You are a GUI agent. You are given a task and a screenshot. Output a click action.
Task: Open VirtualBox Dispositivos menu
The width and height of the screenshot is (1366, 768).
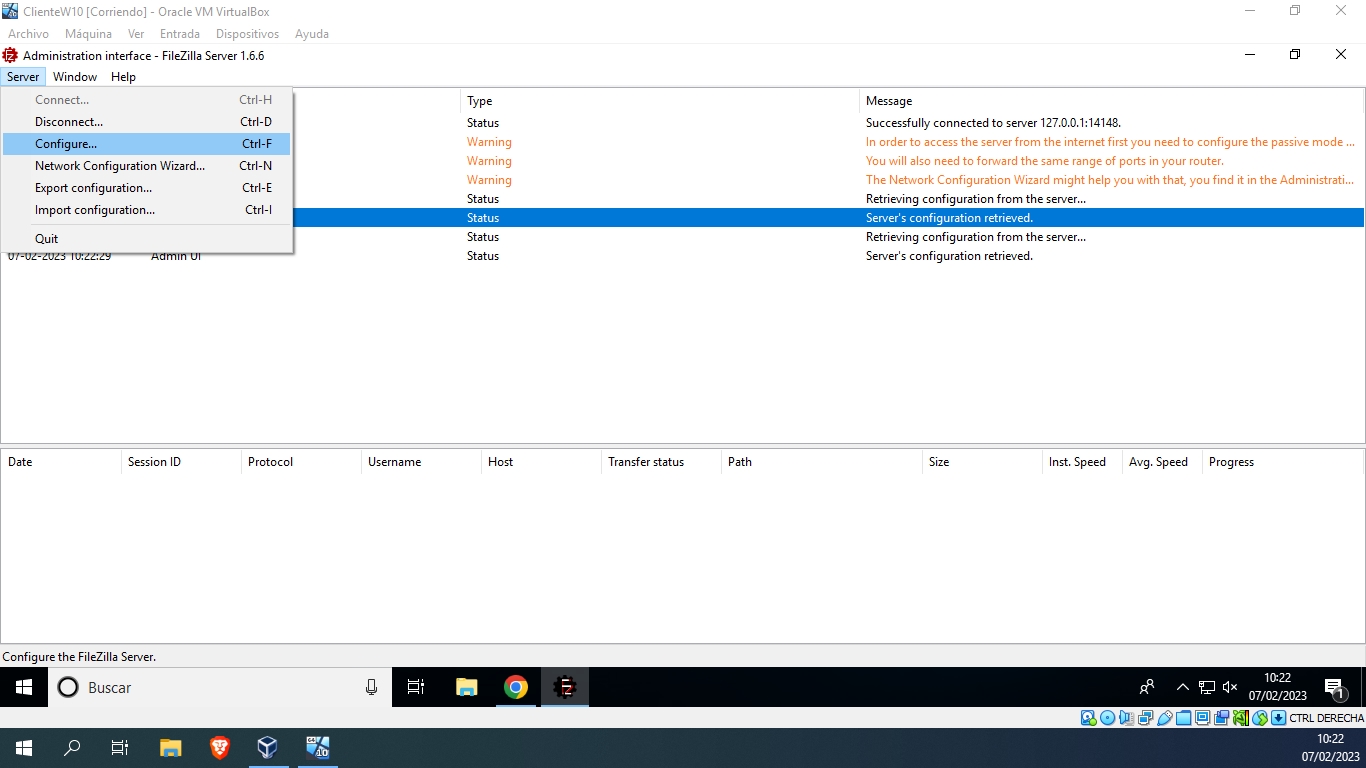click(x=247, y=34)
